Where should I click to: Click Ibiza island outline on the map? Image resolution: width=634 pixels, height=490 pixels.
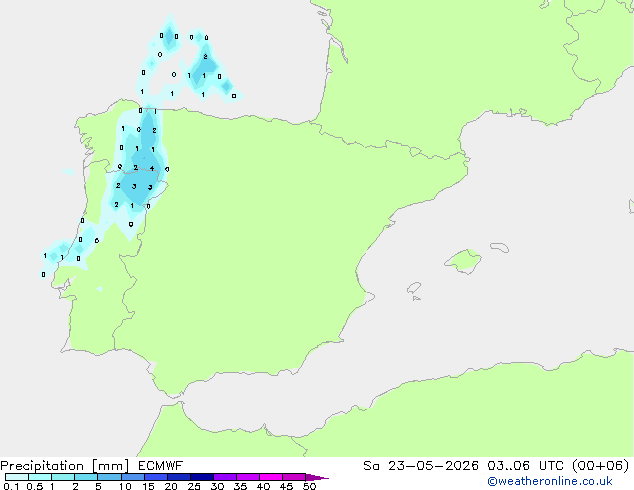click(x=414, y=288)
